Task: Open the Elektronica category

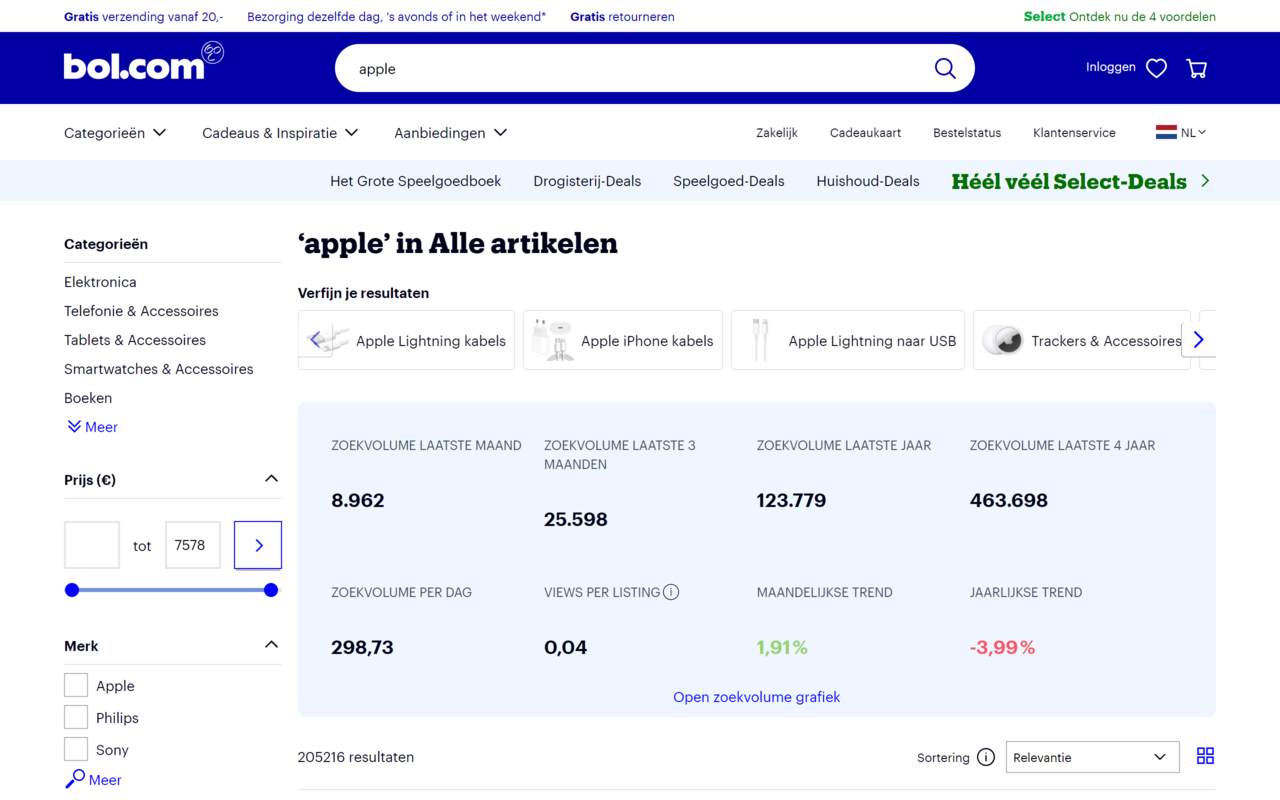Action: click(x=100, y=282)
